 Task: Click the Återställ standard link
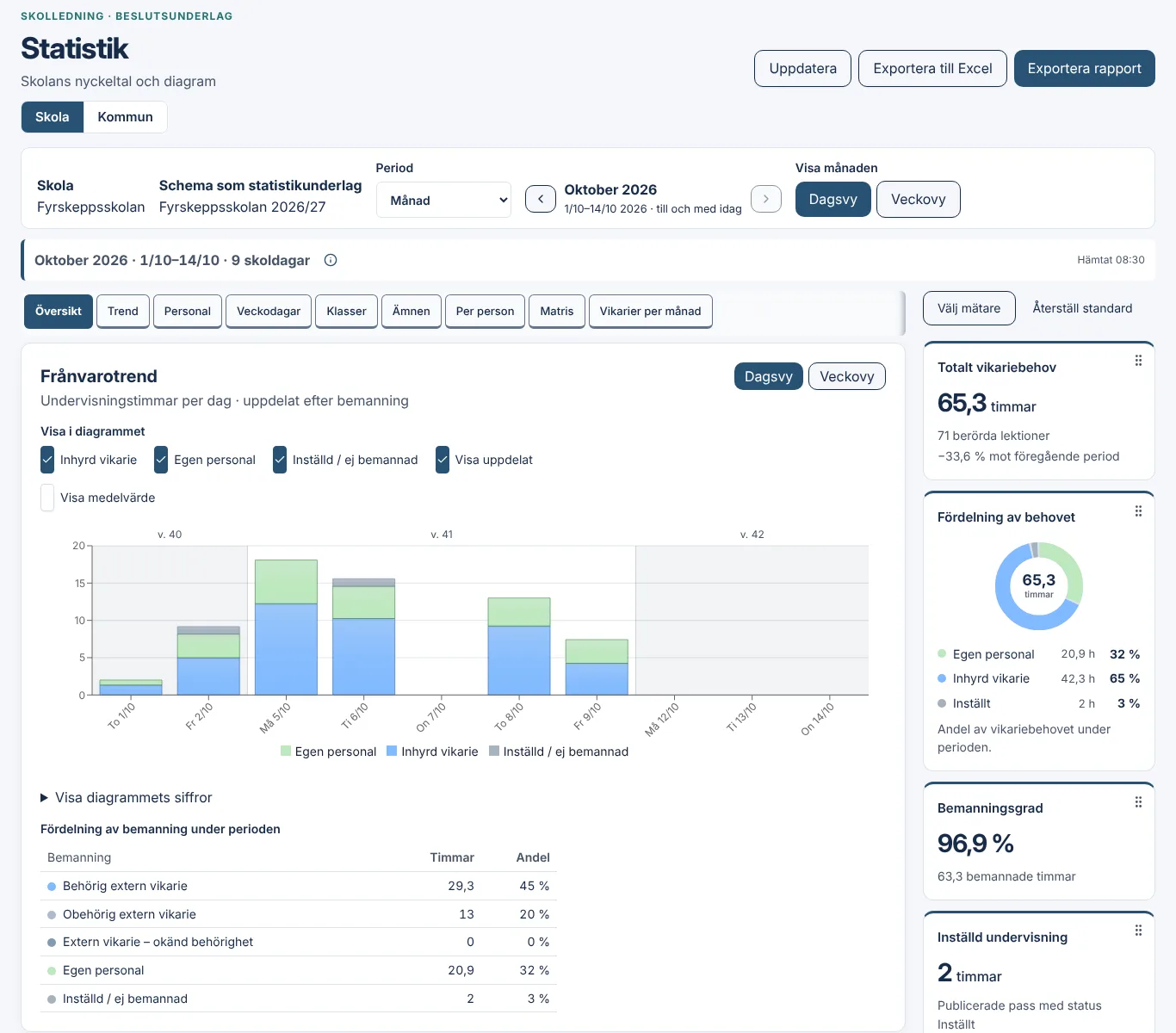tap(1082, 308)
